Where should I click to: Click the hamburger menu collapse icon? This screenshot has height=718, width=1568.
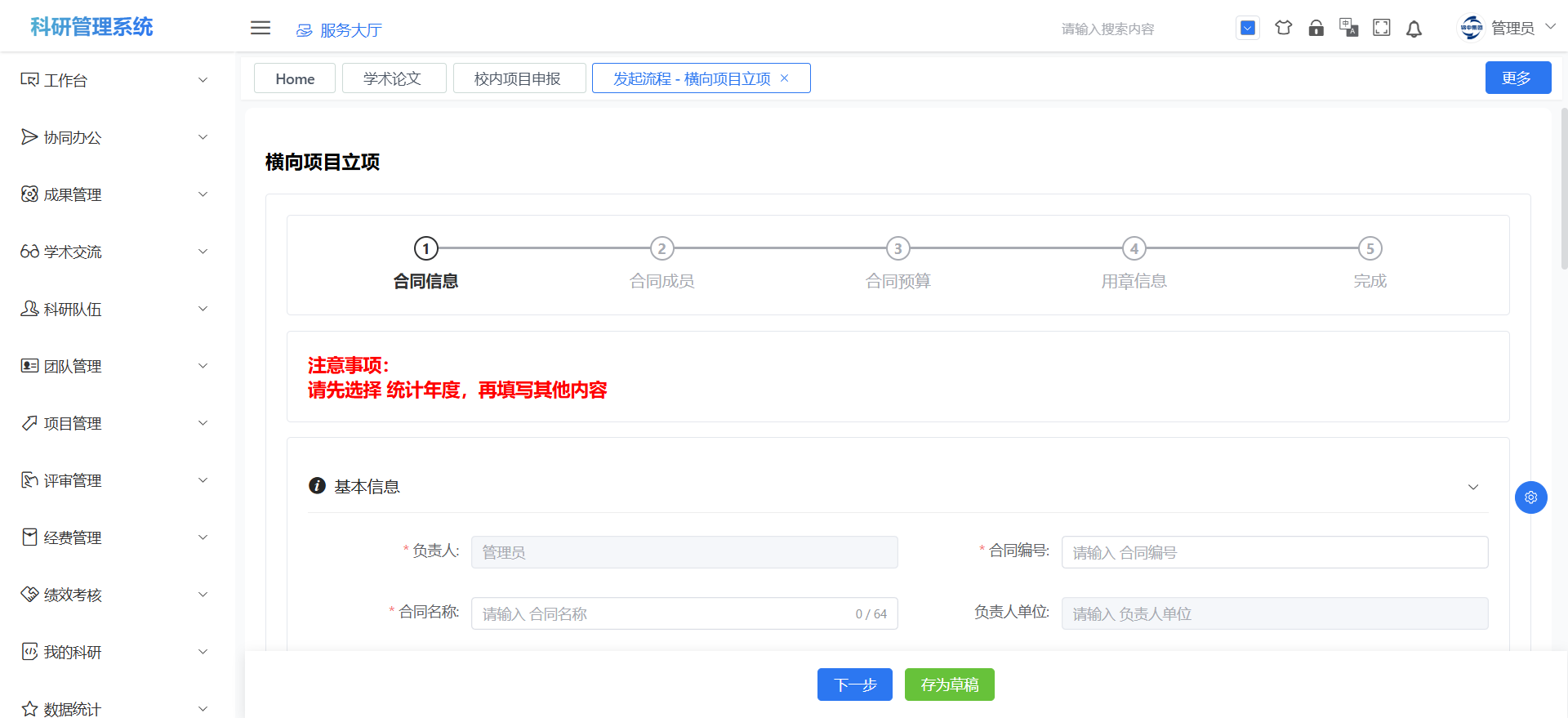(x=260, y=28)
